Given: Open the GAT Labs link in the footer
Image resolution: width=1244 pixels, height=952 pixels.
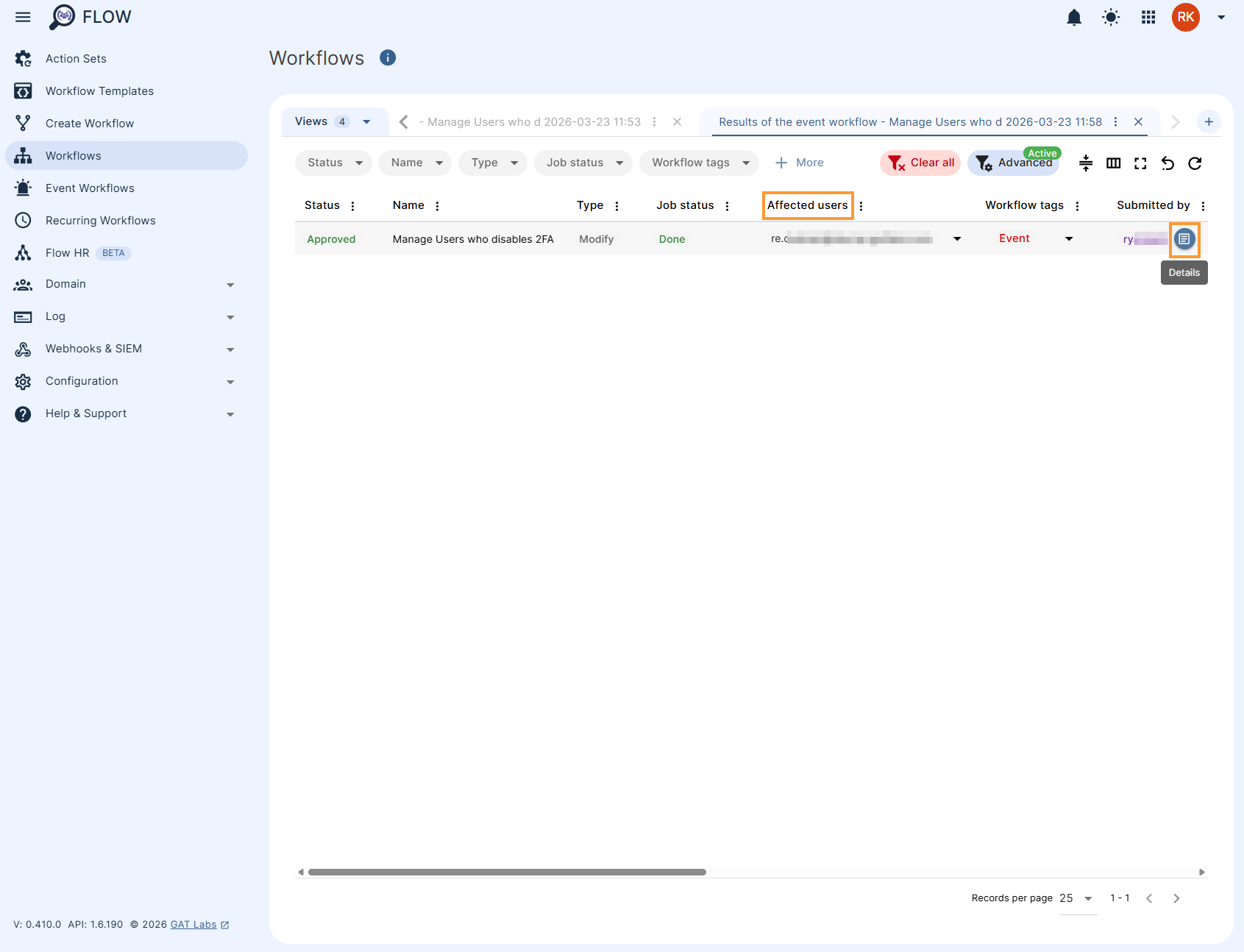Looking at the screenshot, I should (193, 924).
